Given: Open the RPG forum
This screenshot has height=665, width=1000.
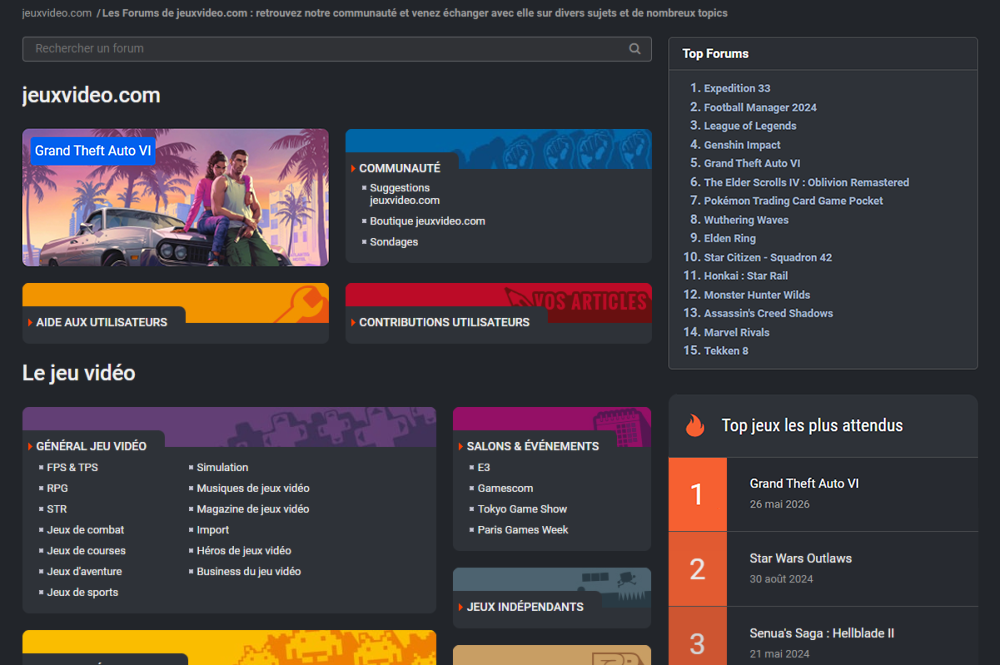Looking at the screenshot, I should pyautogui.click(x=57, y=488).
